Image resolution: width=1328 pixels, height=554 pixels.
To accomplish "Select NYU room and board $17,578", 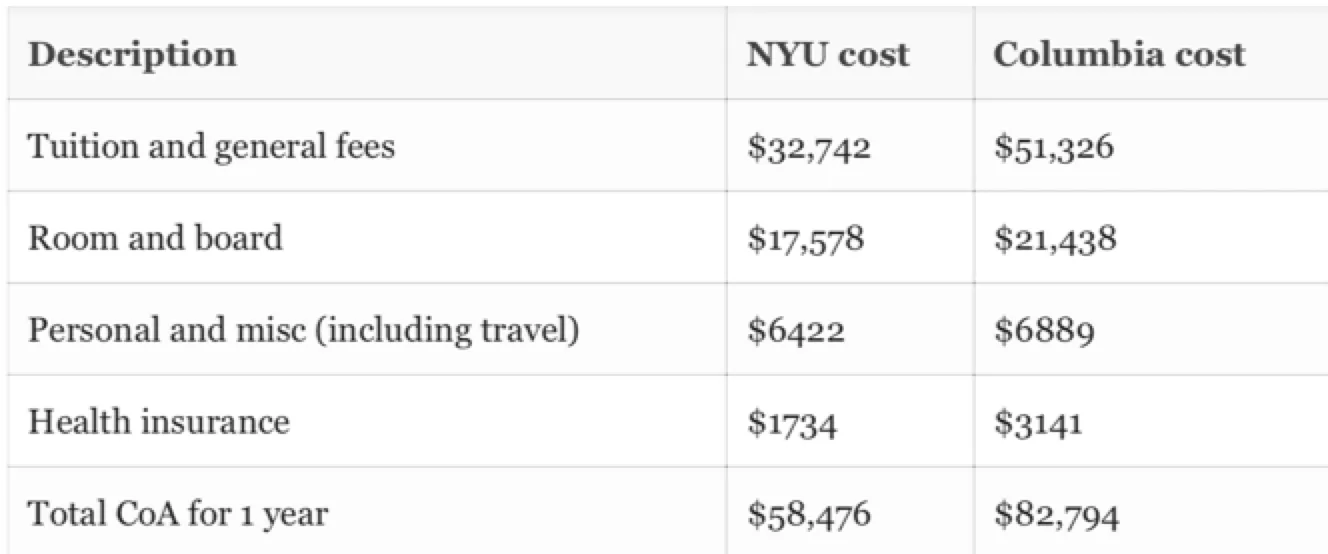I will [806, 240].
